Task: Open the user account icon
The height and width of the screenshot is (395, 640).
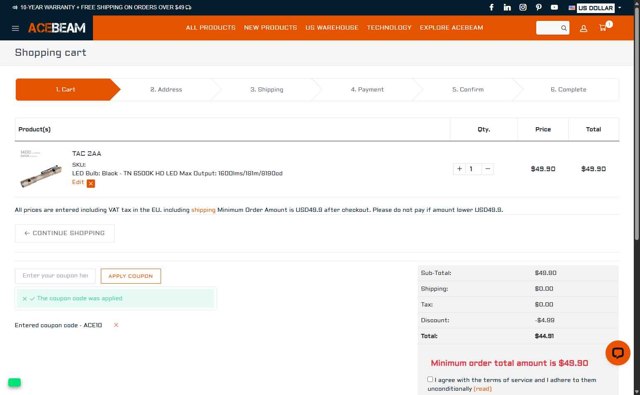Action: [x=583, y=28]
